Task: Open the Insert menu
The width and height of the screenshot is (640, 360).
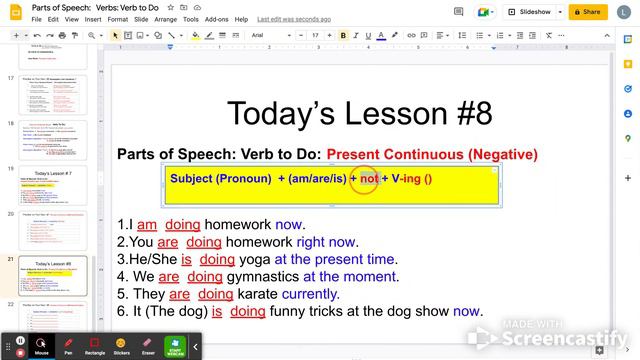Action: pos(93,19)
